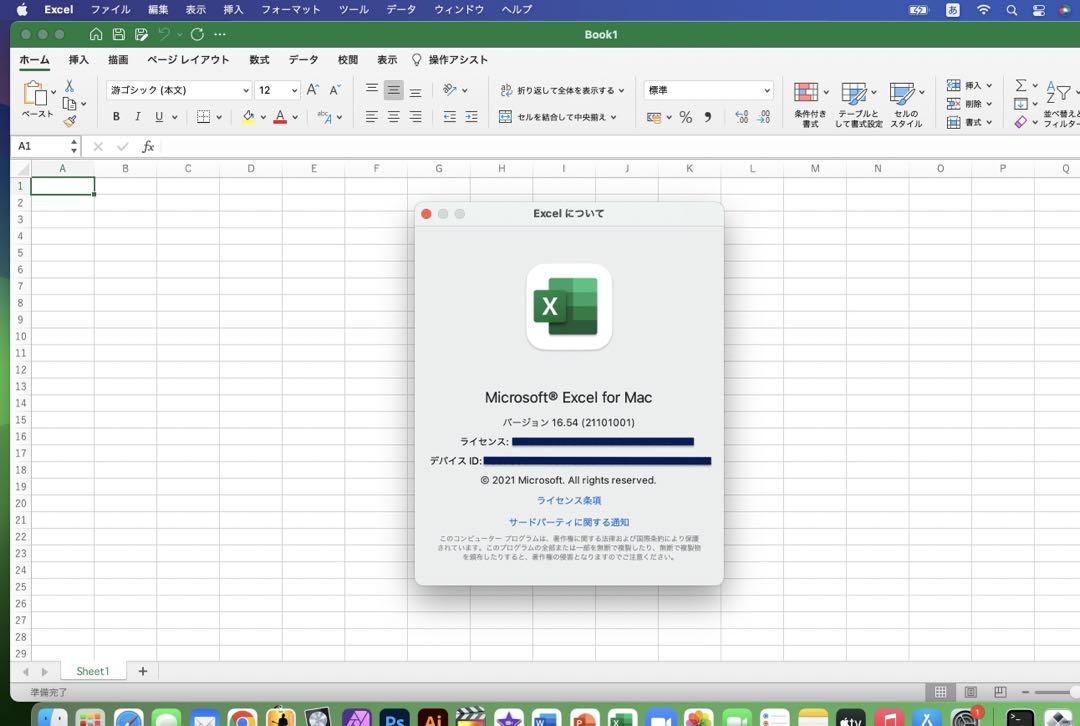Click the 操作アシスト search box
1080x726 pixels.
click(x=450, y=60)
